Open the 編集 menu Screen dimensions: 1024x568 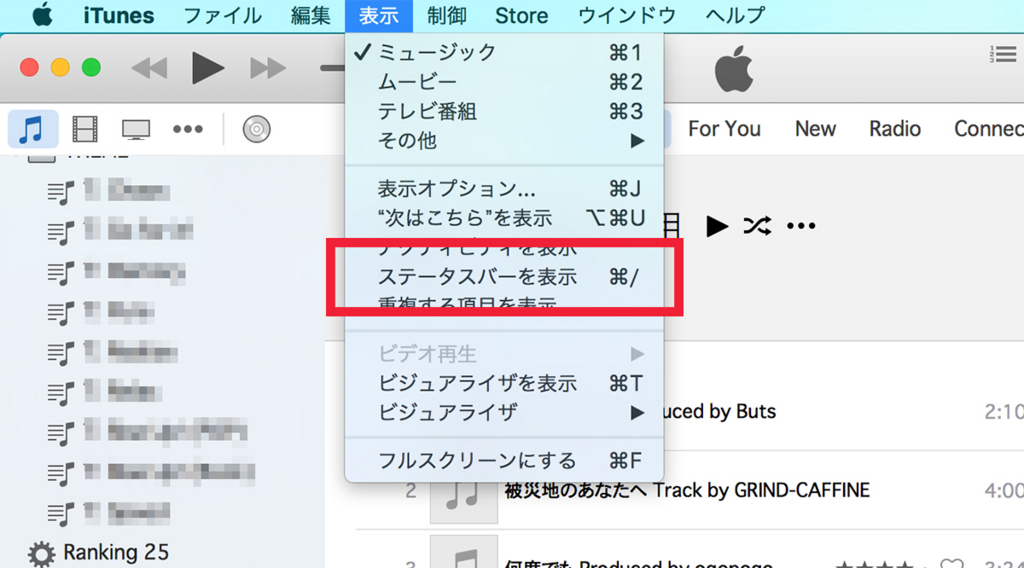tap(310, 15)
